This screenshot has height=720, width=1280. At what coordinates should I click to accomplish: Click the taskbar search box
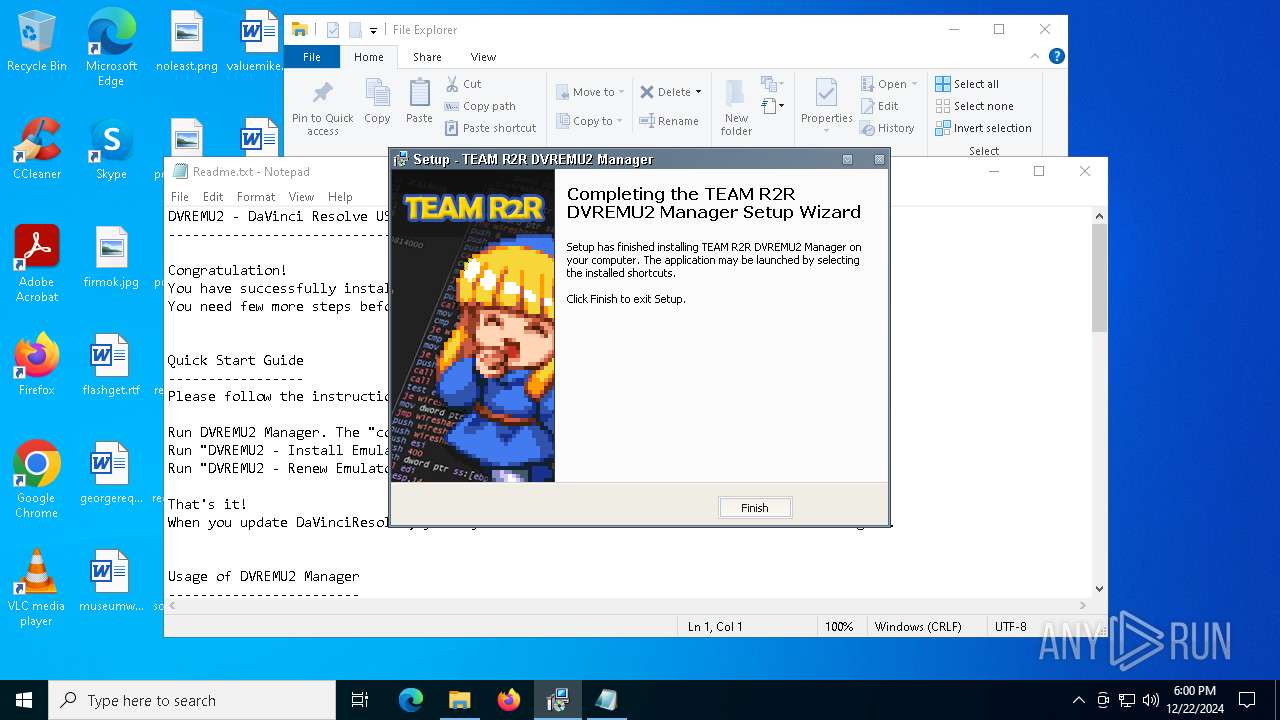192,700
